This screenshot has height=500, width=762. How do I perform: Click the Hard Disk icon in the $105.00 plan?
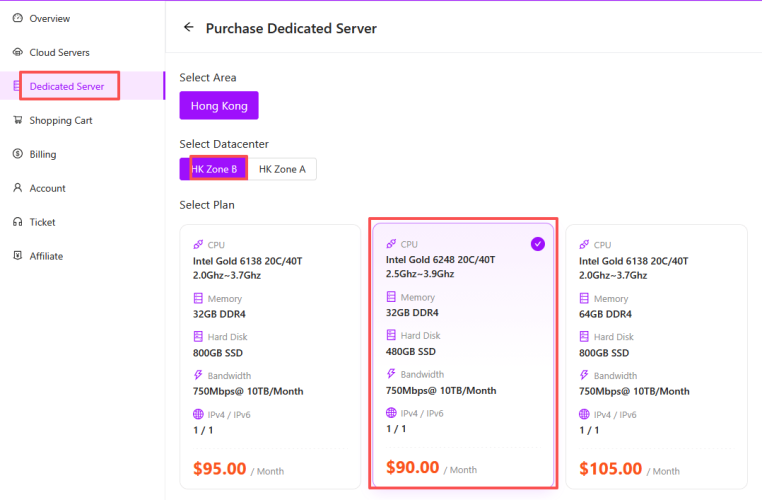(x=584, y=336)
